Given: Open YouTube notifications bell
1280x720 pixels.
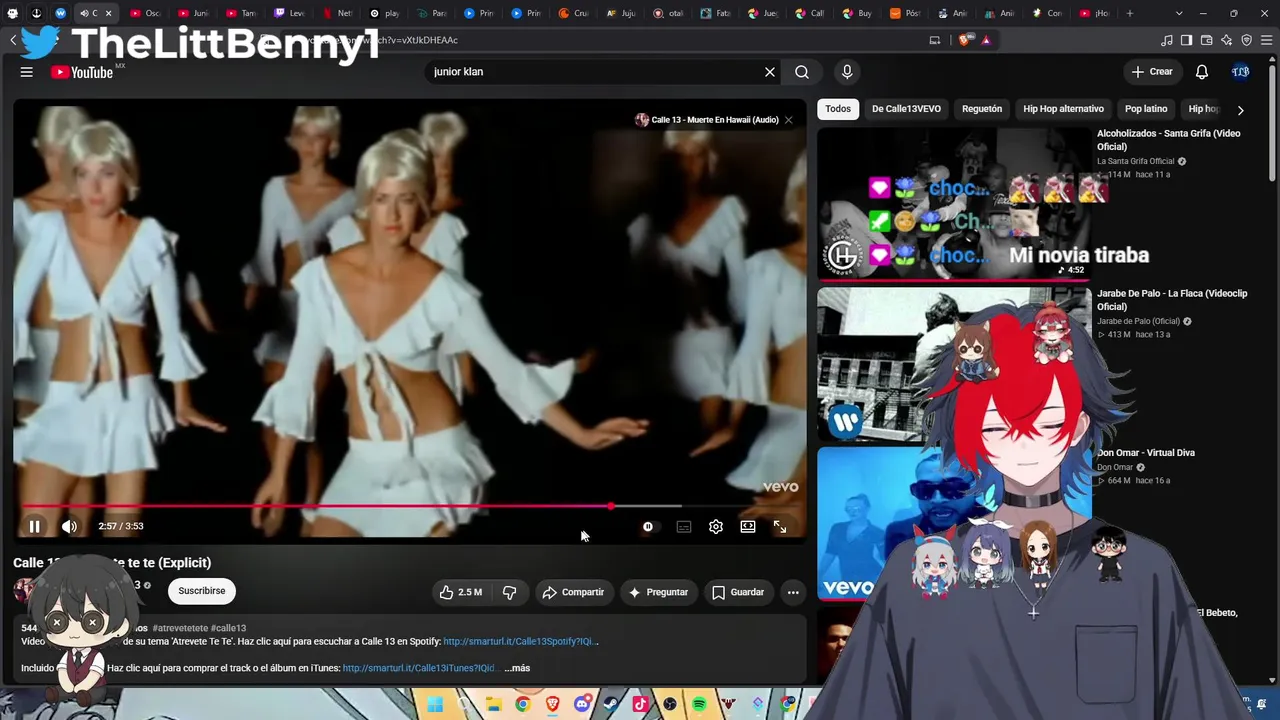Looking at the screenshot, I should coord(1202,72).
